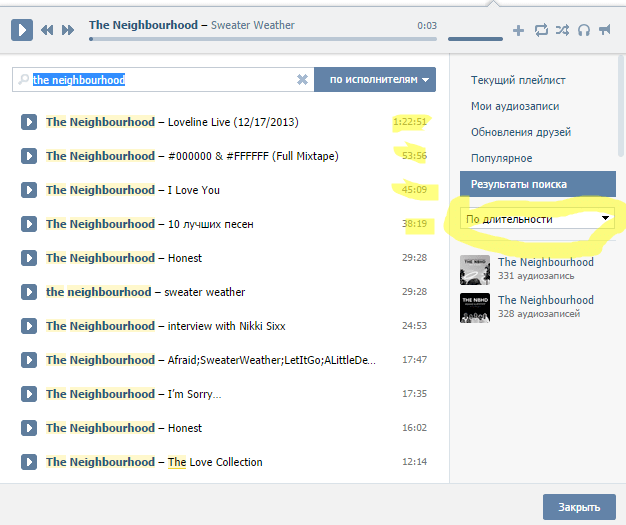Click title '#000000 & #FFFFFF (Full Mixtape)'
Viewport: 626px width, 525px height.
click(253, 156)
